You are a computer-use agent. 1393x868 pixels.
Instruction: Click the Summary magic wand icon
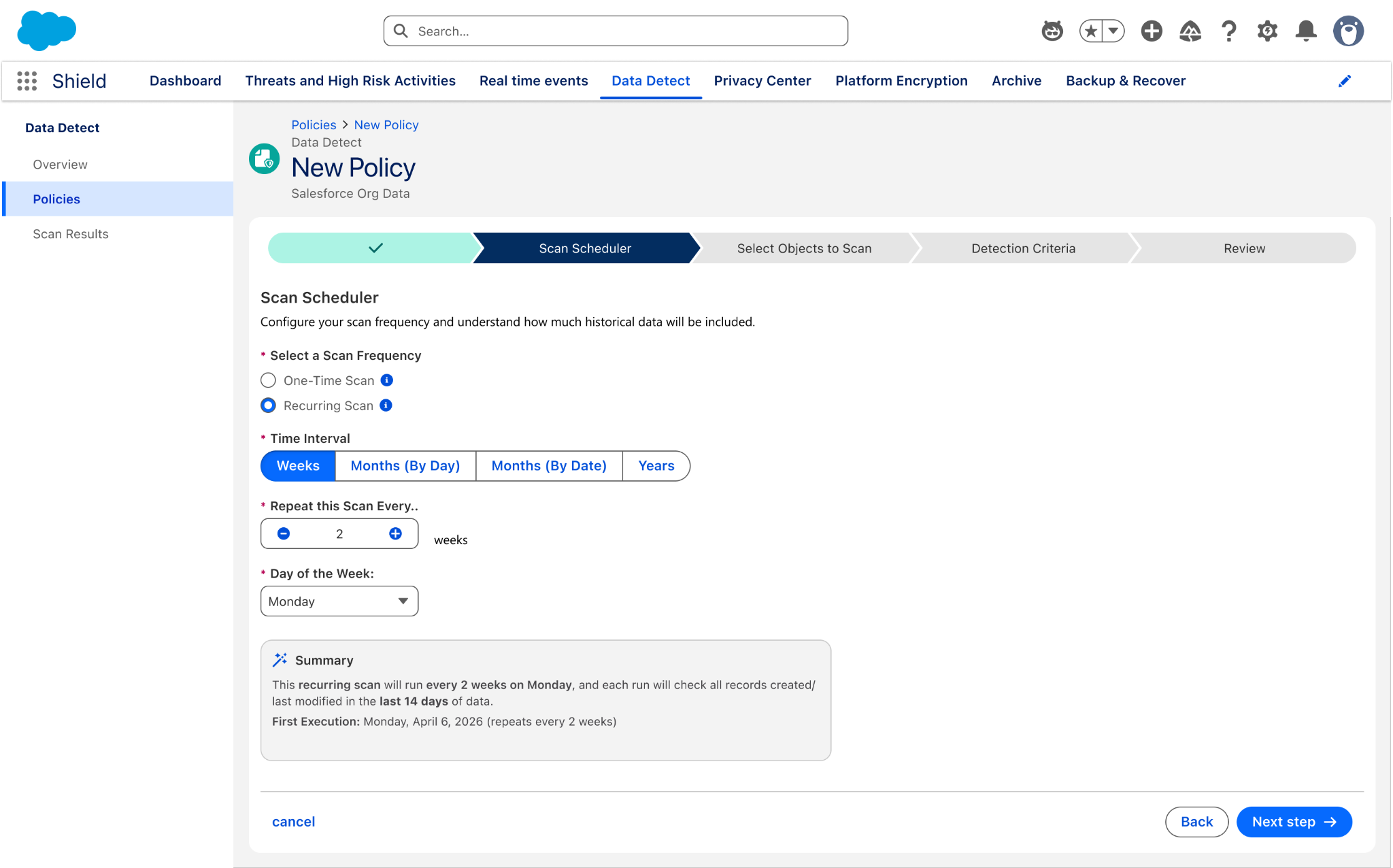coord(280,660)
